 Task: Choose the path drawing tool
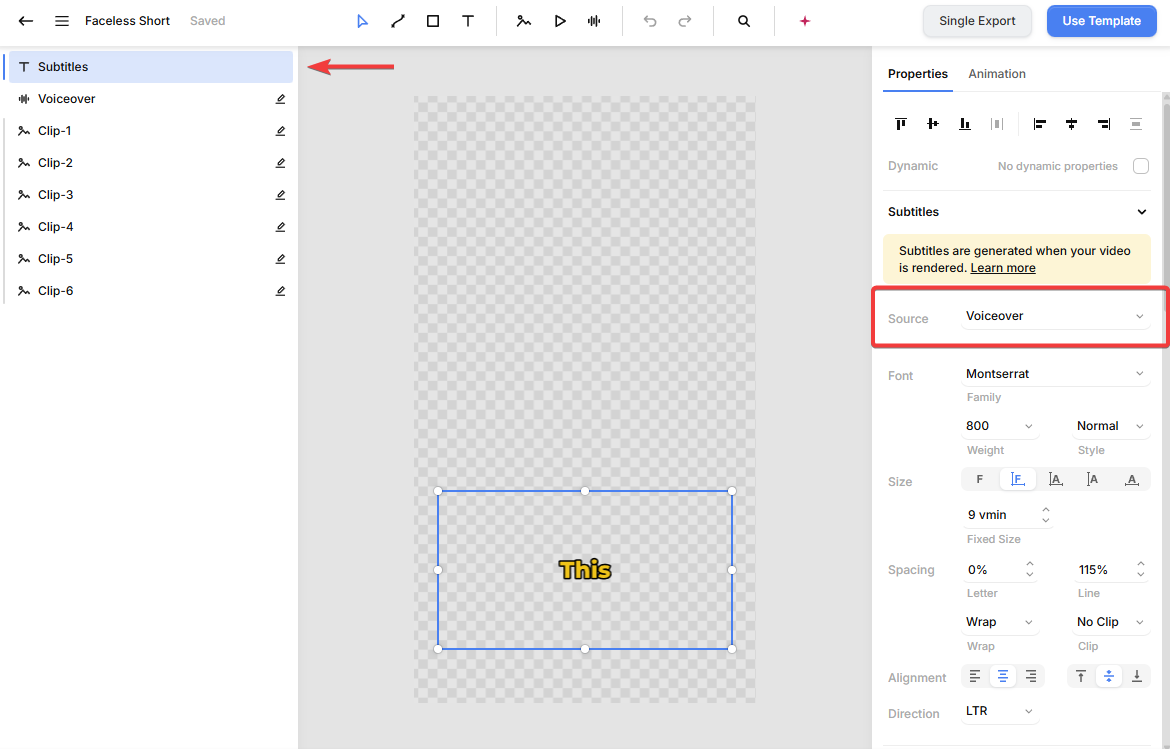(x=398, y=21)
